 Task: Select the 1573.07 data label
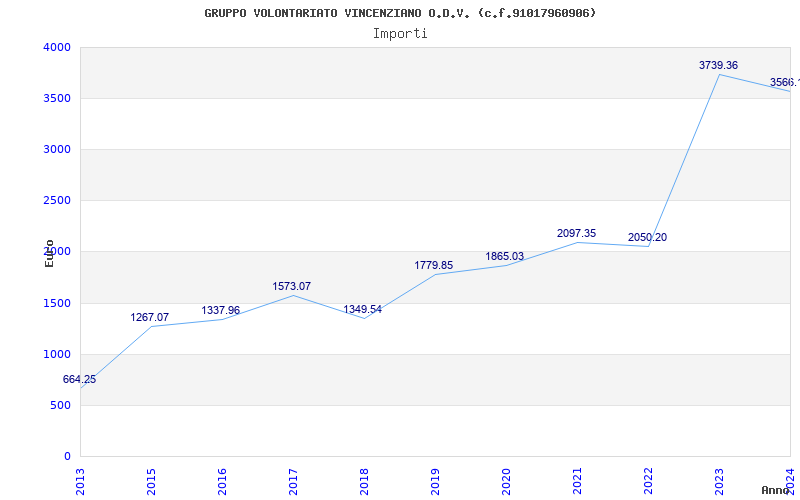click(291, 286)
